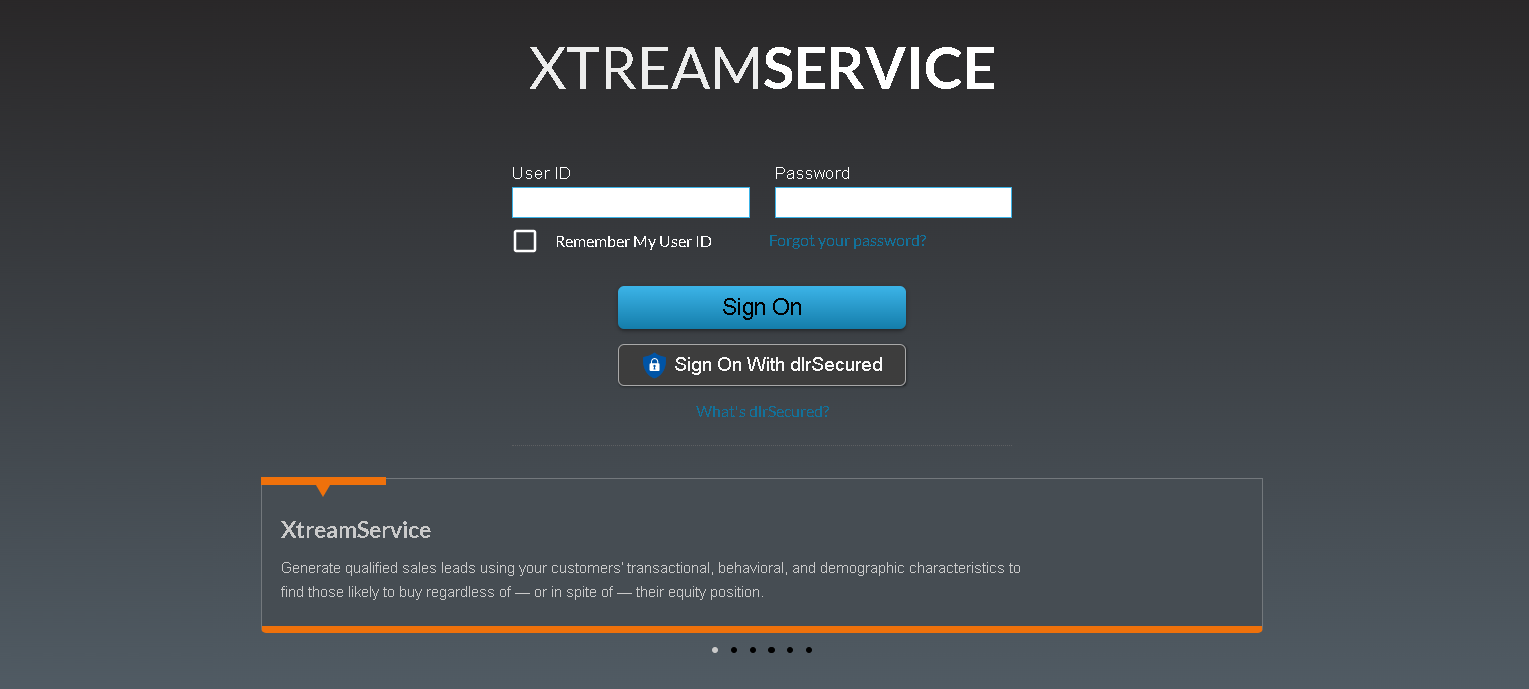The width and height of the screenshot is (1529, 689).
Task: Focus the Password input field
Action: pyautogui.click(x=893, y=203)
